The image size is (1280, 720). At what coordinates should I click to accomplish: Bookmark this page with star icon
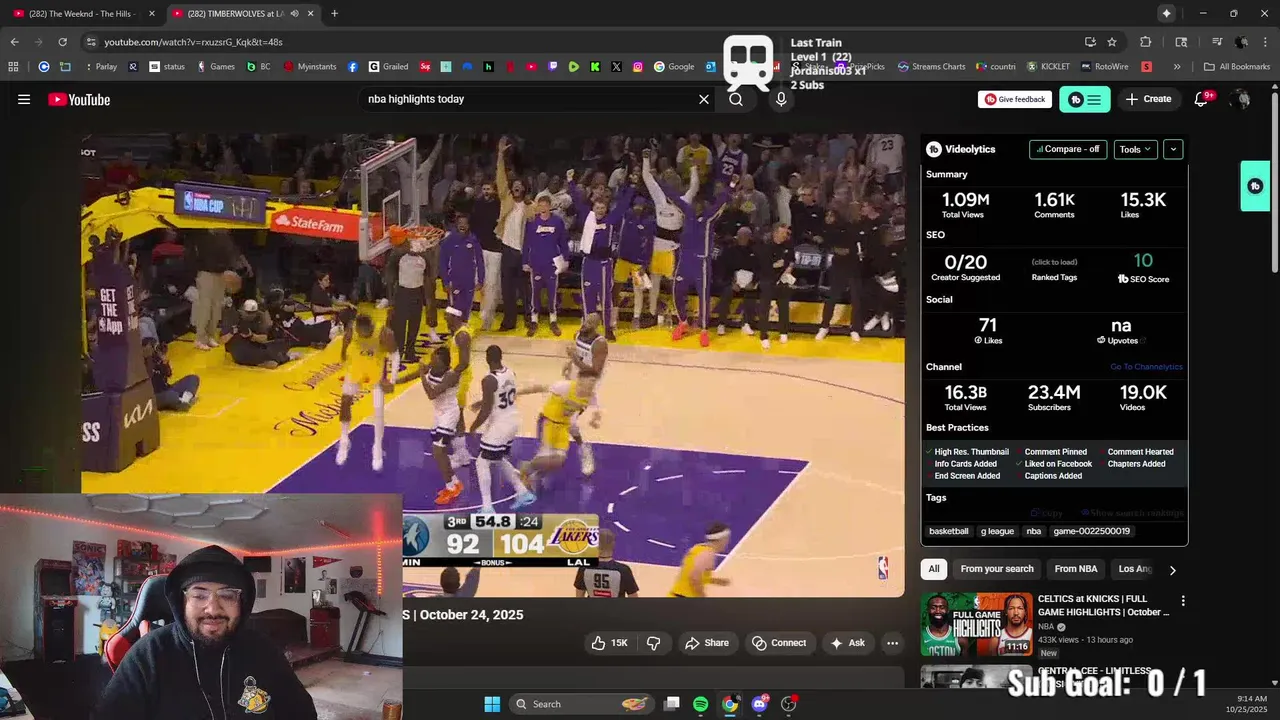coord(1112,42)
